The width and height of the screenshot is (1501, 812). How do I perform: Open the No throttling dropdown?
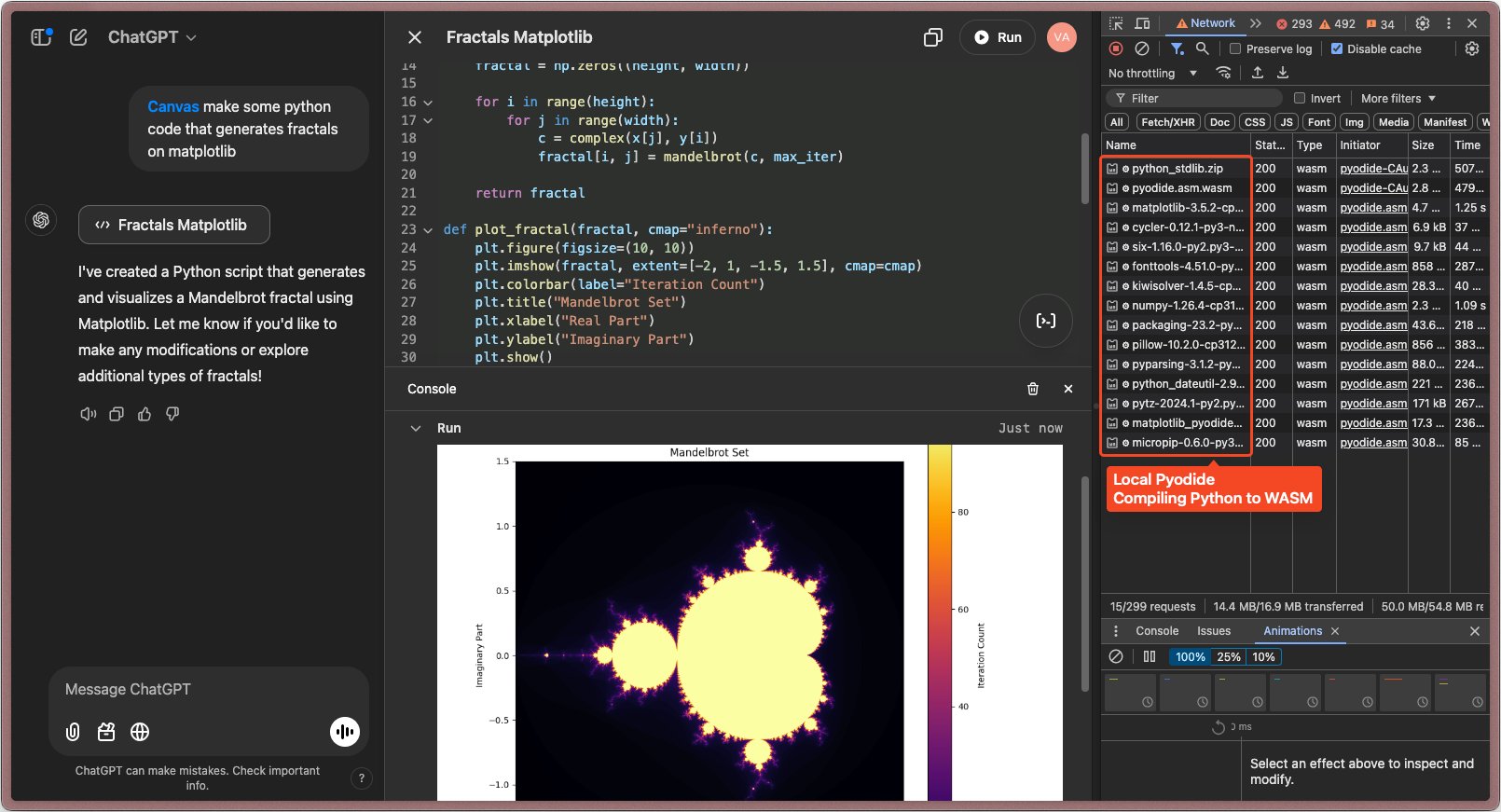pos(1153,73)
